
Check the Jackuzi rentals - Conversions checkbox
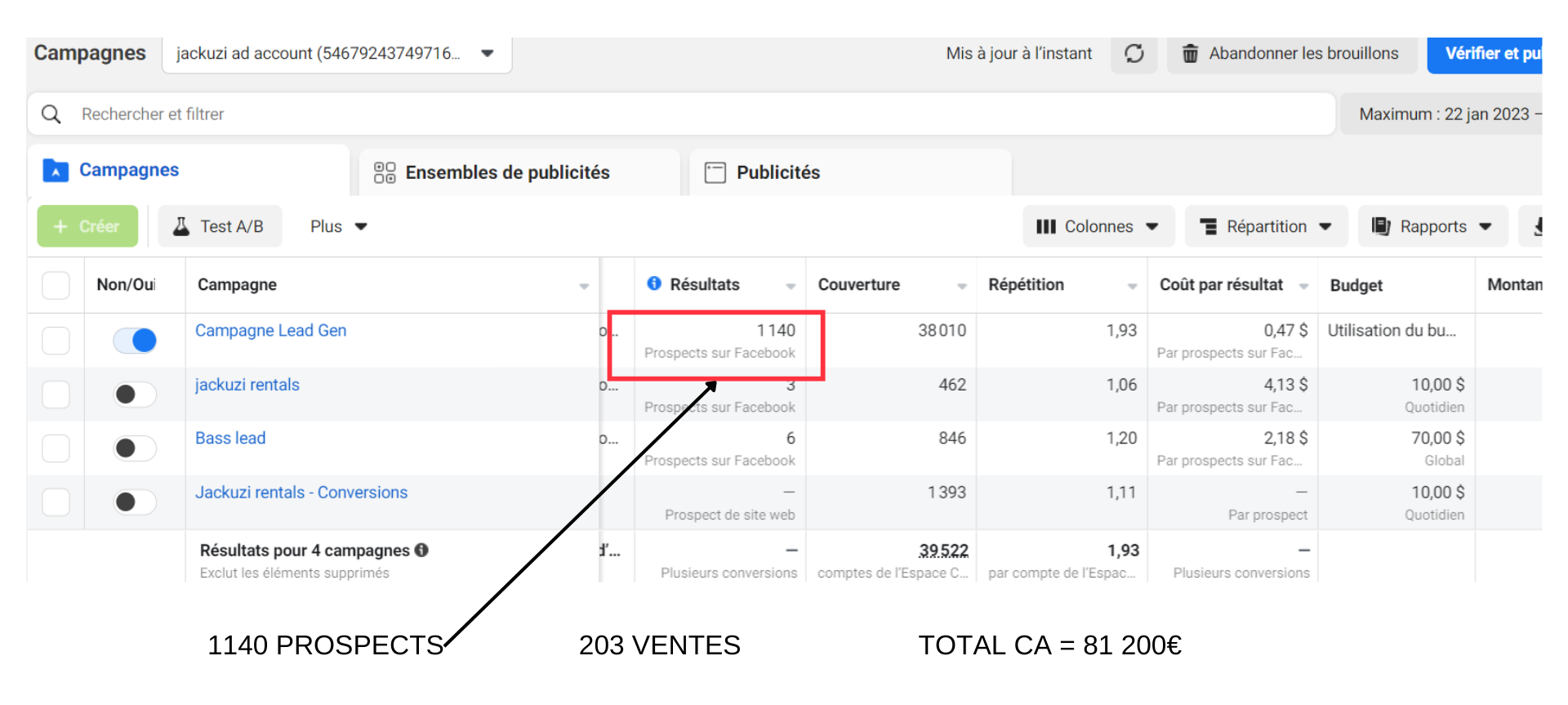pos(56,502)
